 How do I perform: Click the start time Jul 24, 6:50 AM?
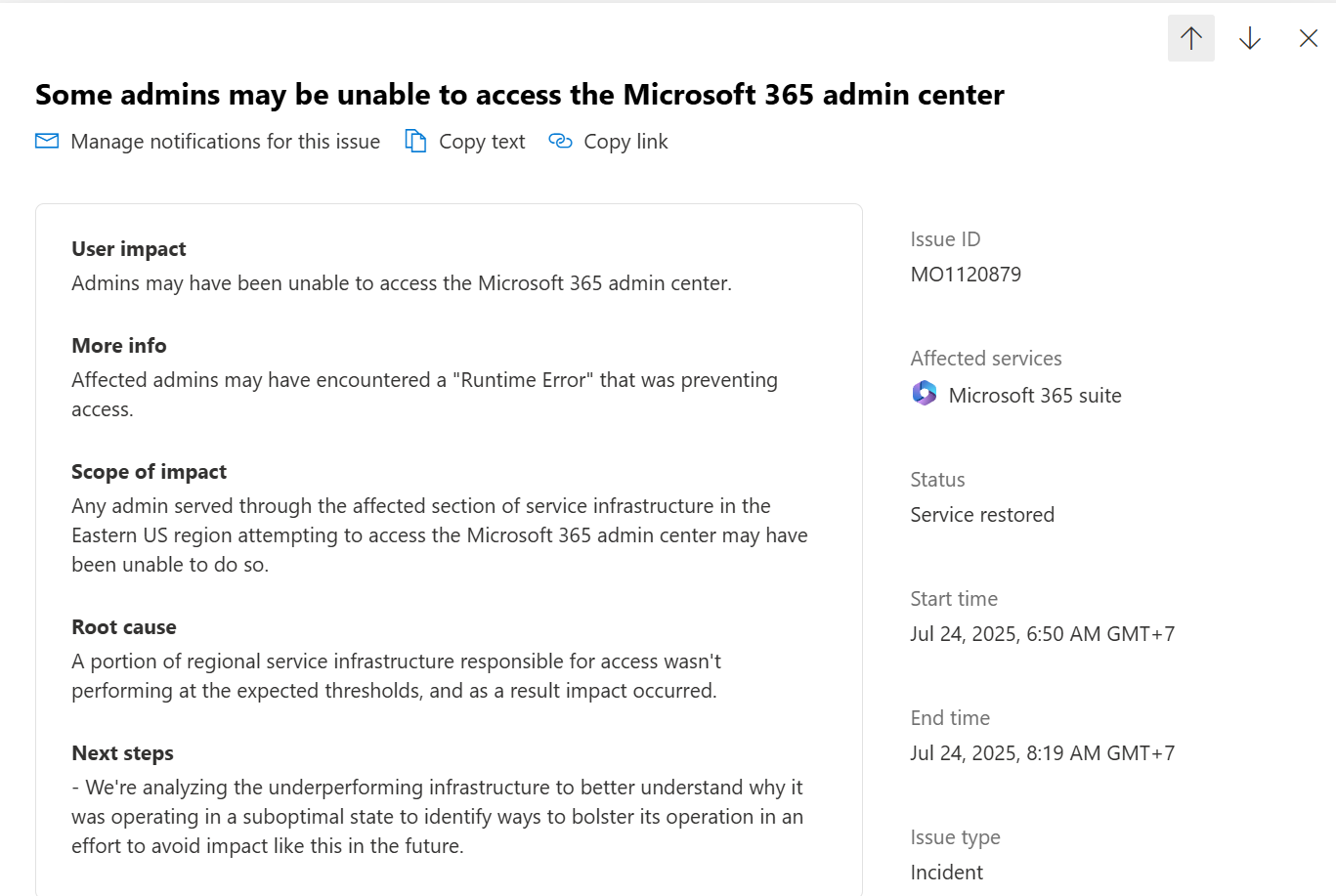pyautogui.click(x=1043, y=634)
